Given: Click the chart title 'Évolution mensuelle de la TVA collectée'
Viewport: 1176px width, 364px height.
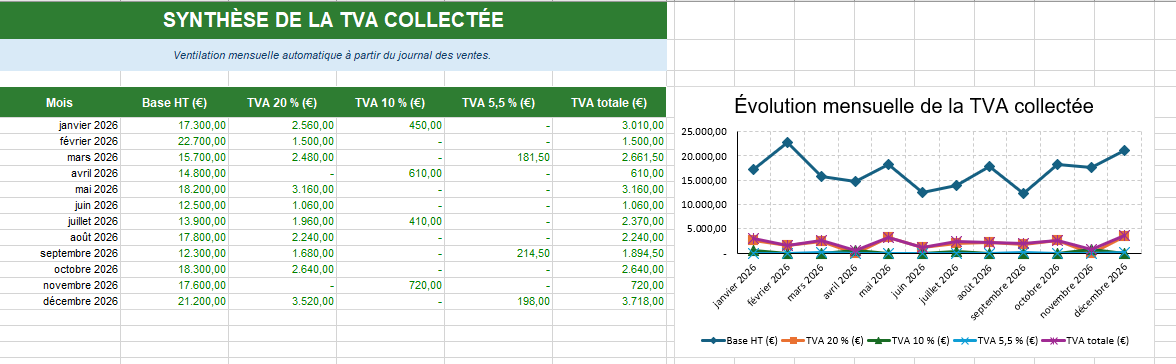Looking at the screenshot, I should [x=913, y=106].
